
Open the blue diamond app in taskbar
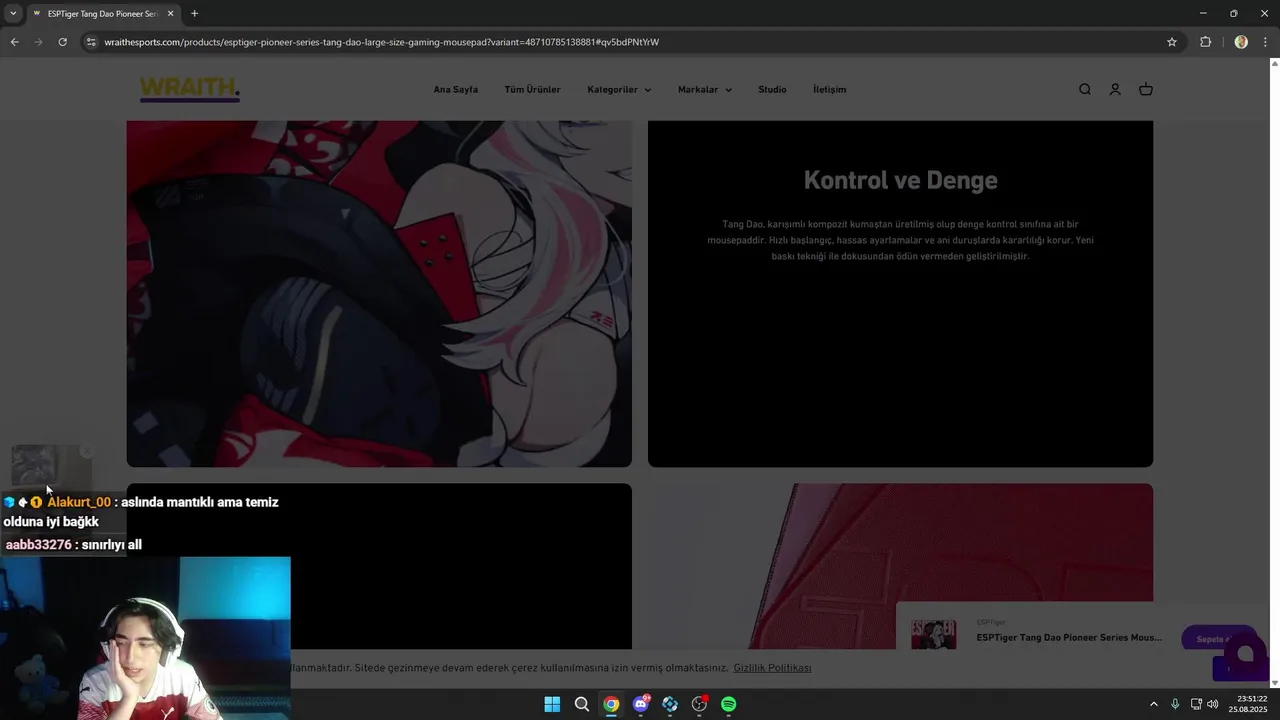click(670, 704)
